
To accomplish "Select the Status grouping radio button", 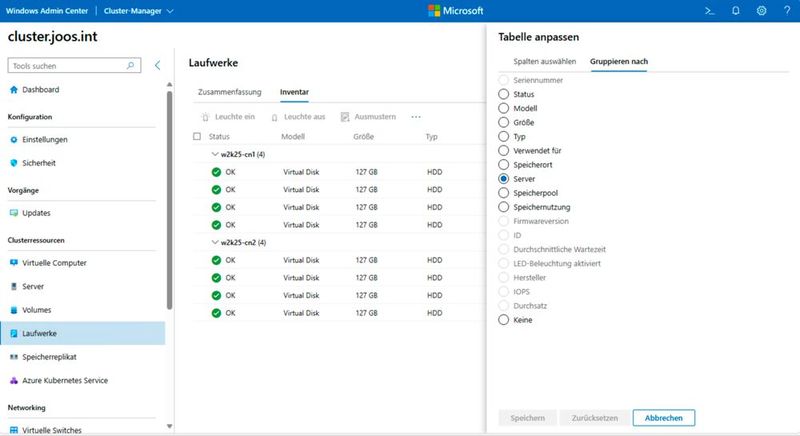I will (504, 94).
